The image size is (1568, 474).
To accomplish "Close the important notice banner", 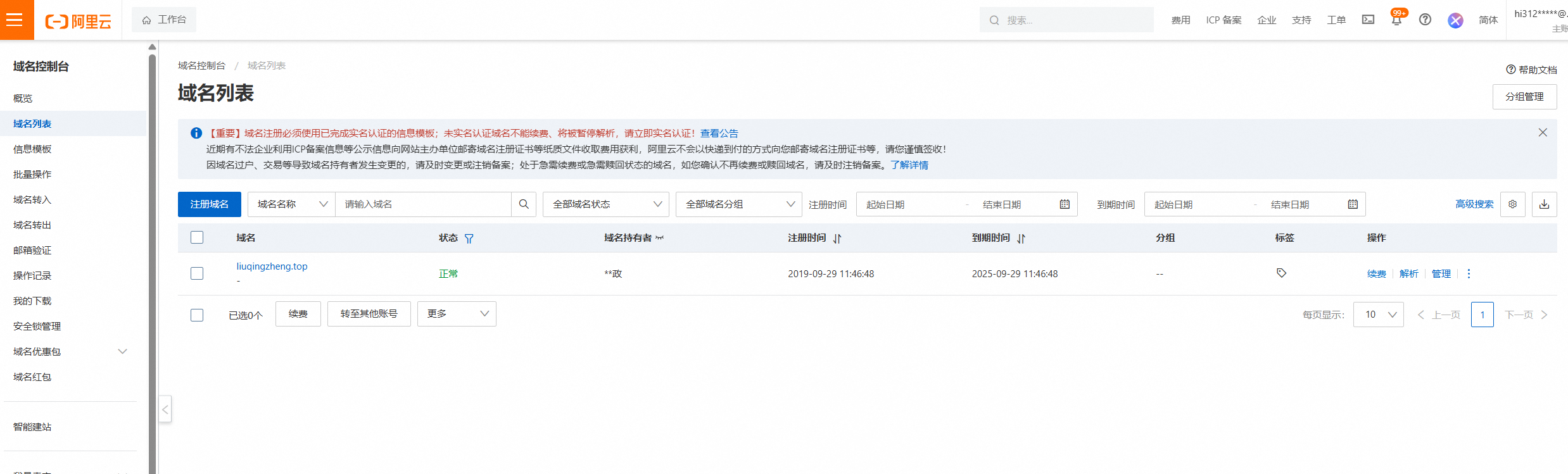I will (1543, 132).
